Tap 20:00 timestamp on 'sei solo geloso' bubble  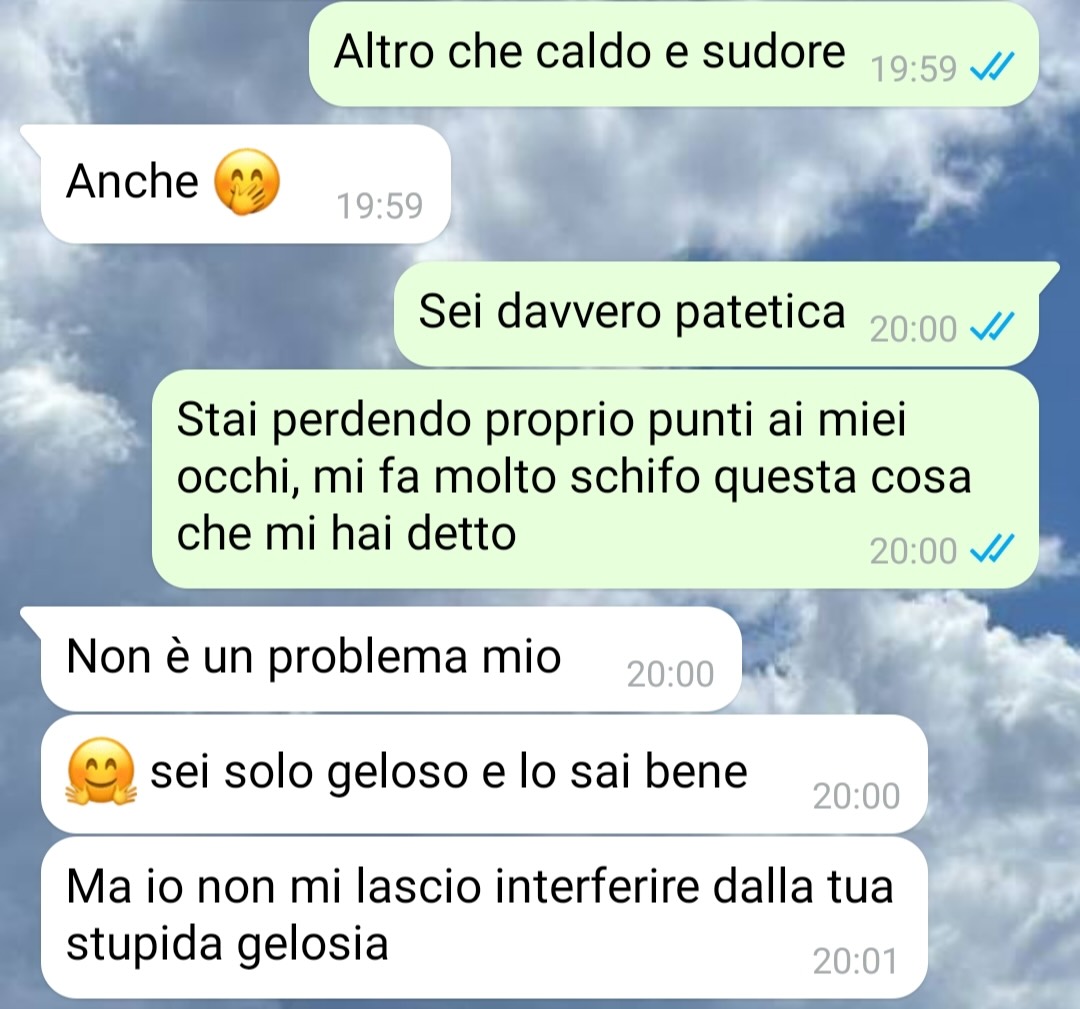click(856, 795)
